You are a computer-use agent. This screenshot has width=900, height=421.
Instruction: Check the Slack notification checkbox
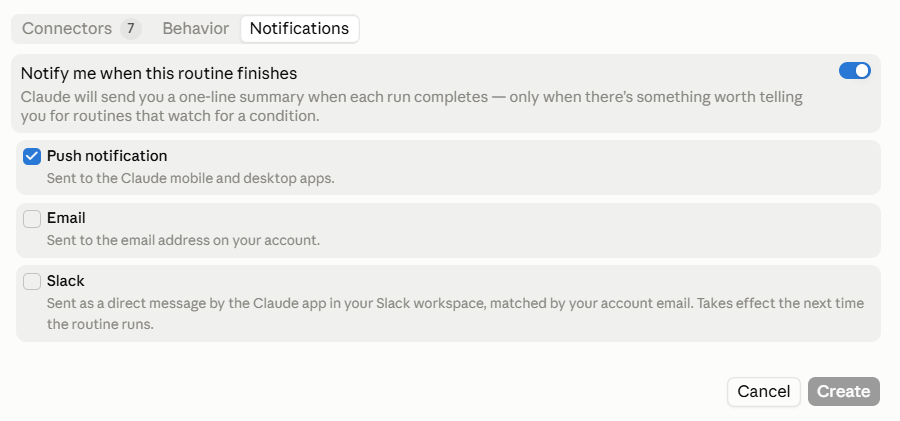(32, 281)
